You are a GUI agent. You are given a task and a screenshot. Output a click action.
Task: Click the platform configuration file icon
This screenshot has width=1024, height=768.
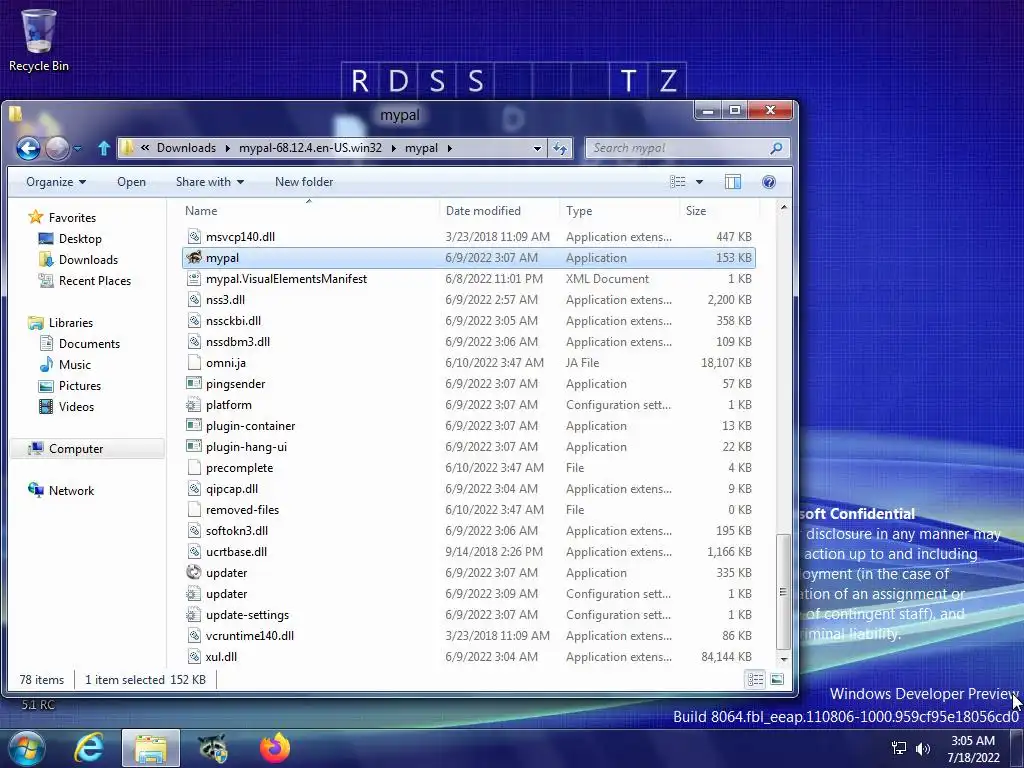click(x=193, y=405)
